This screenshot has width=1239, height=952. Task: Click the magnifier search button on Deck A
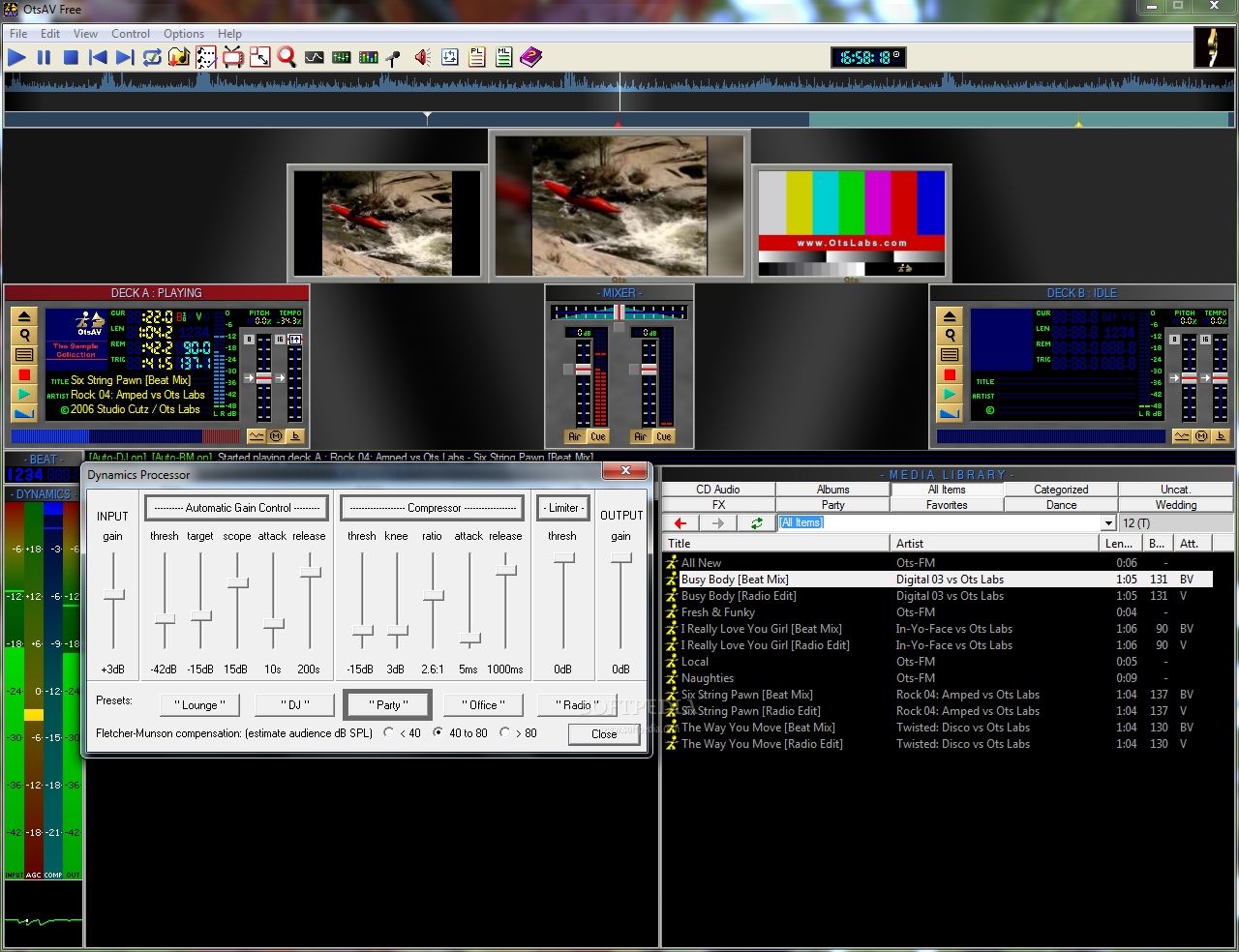click(x=24, y=336)
